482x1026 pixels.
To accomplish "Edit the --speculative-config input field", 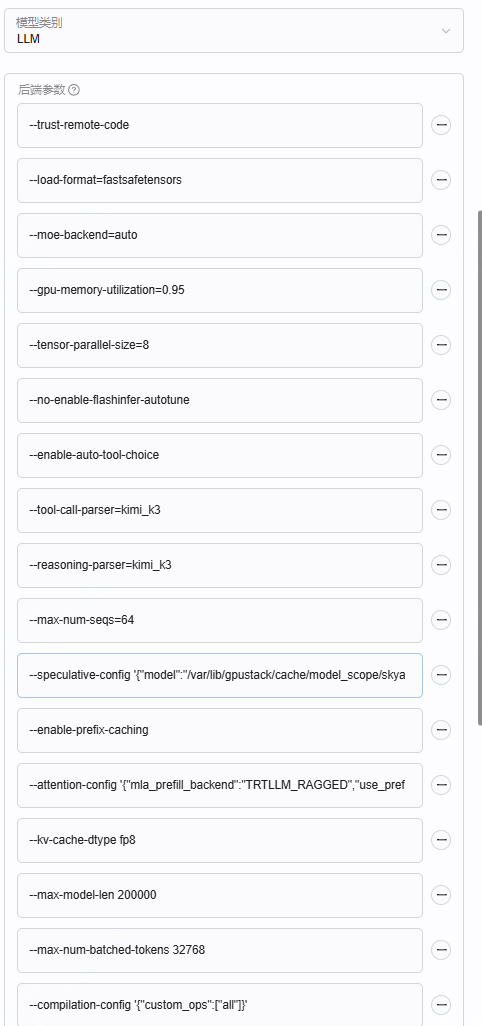I will tap(220, 675).
